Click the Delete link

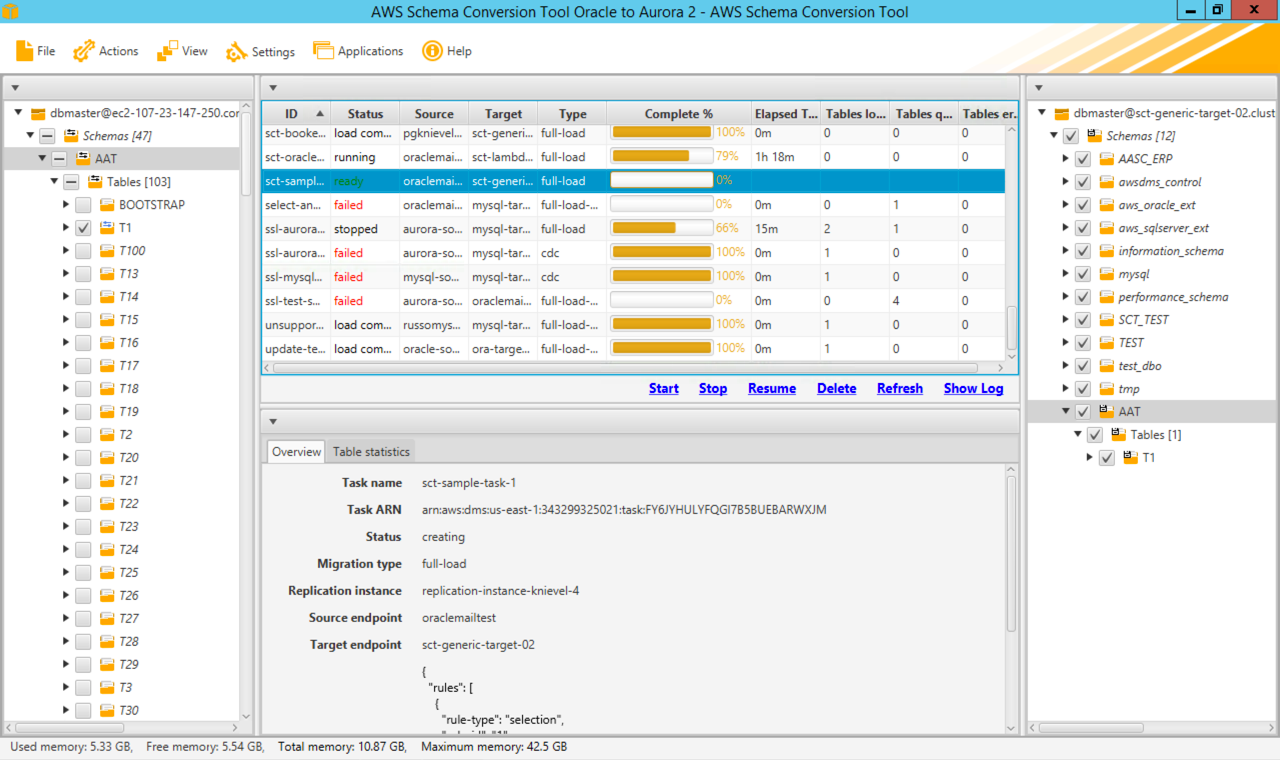[837, 389]
